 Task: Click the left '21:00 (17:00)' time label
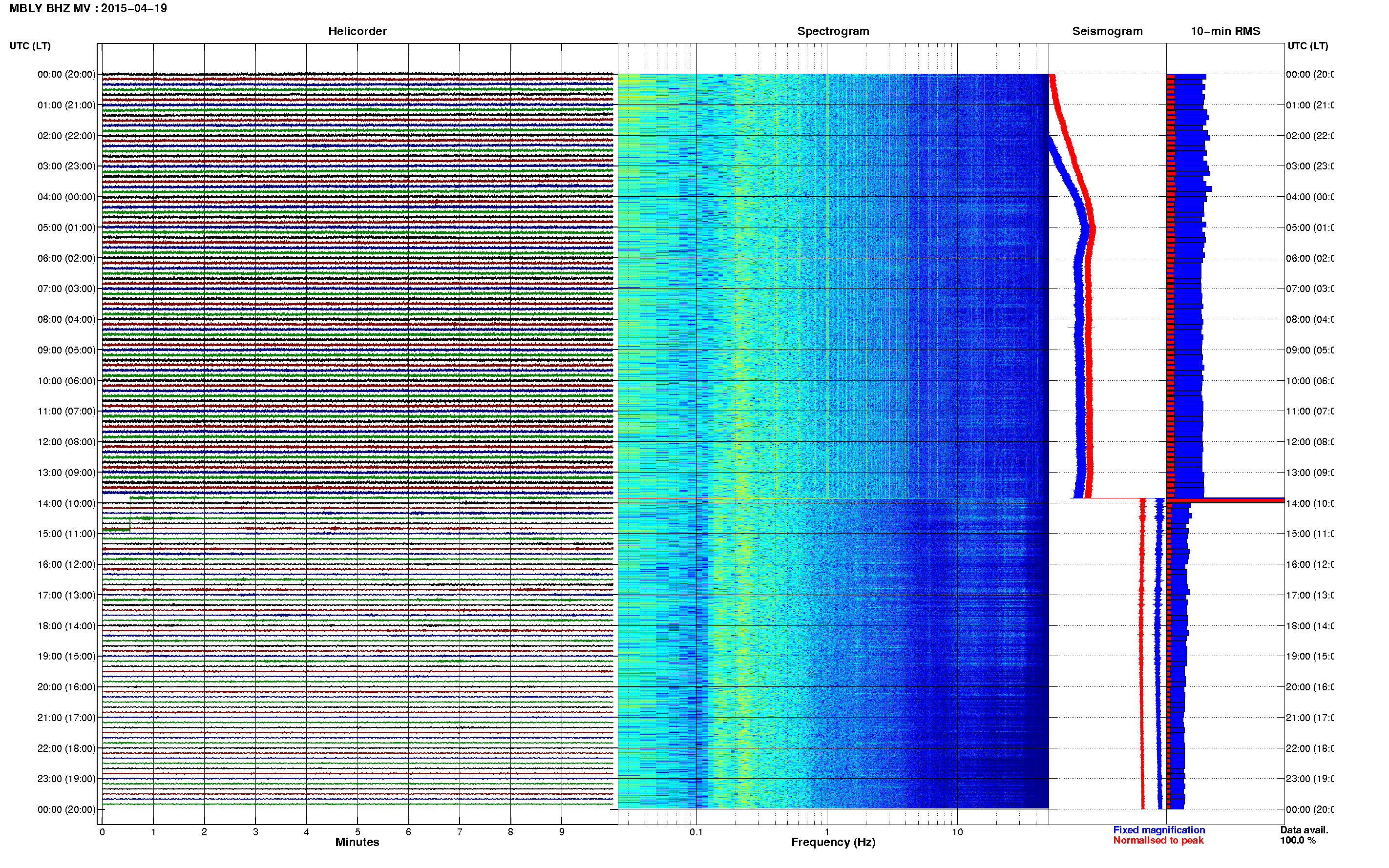[66, 718]
